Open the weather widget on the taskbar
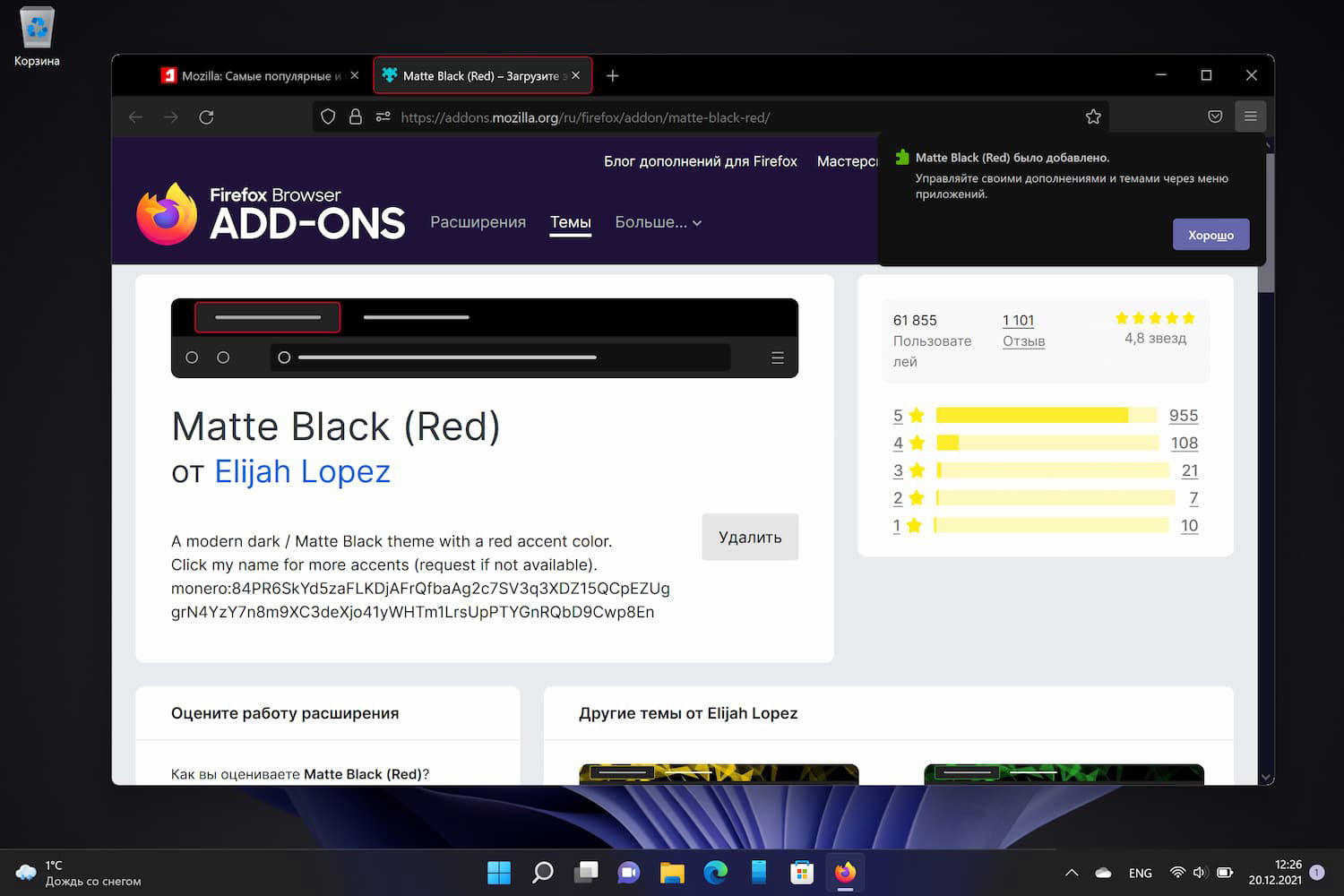Screen dimensions: 1344x896 [x=79, y=873]
